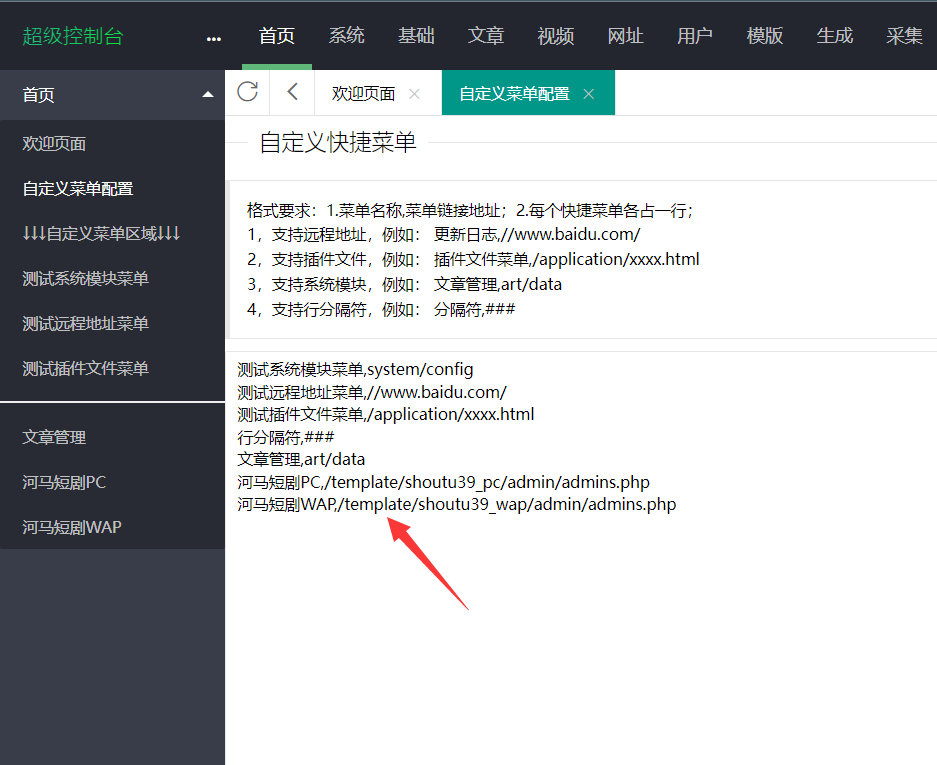Switch to the 自定义菜单配置 tab

tap(515, 94)
